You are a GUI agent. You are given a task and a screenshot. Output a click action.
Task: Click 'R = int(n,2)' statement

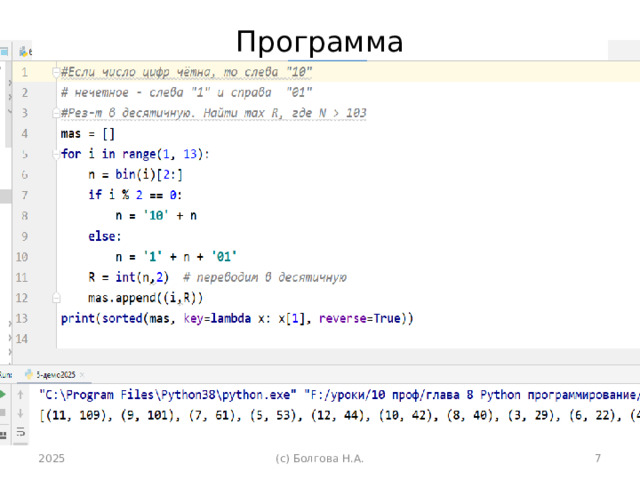[x=129, y=278]
